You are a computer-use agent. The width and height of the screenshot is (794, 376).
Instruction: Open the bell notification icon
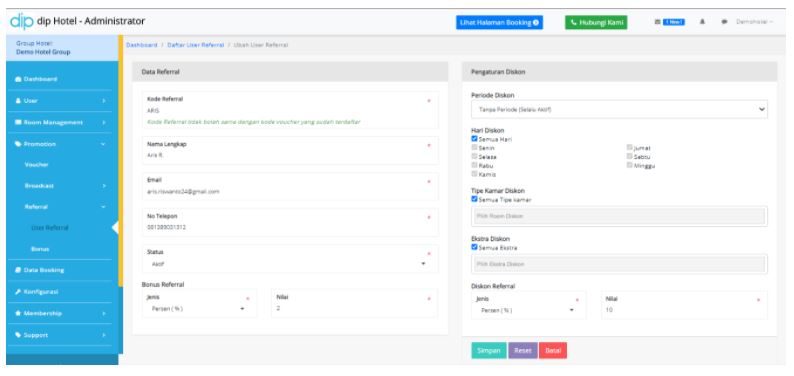702,22
